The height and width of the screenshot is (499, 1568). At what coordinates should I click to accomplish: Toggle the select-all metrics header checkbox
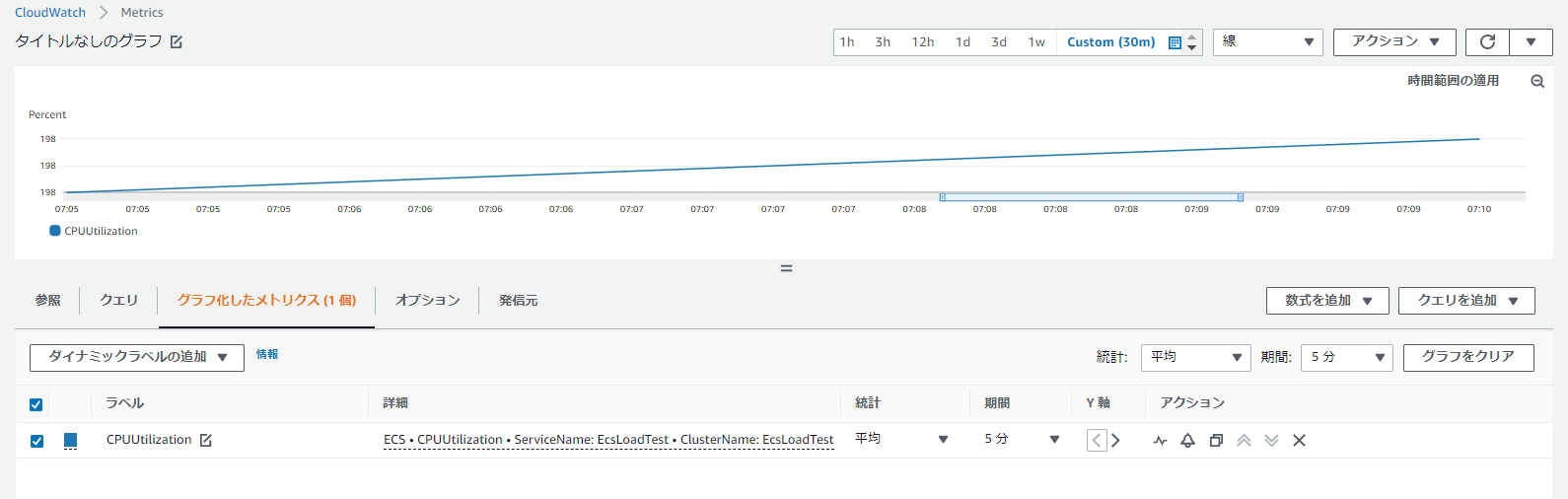click(x=36, y=404)
